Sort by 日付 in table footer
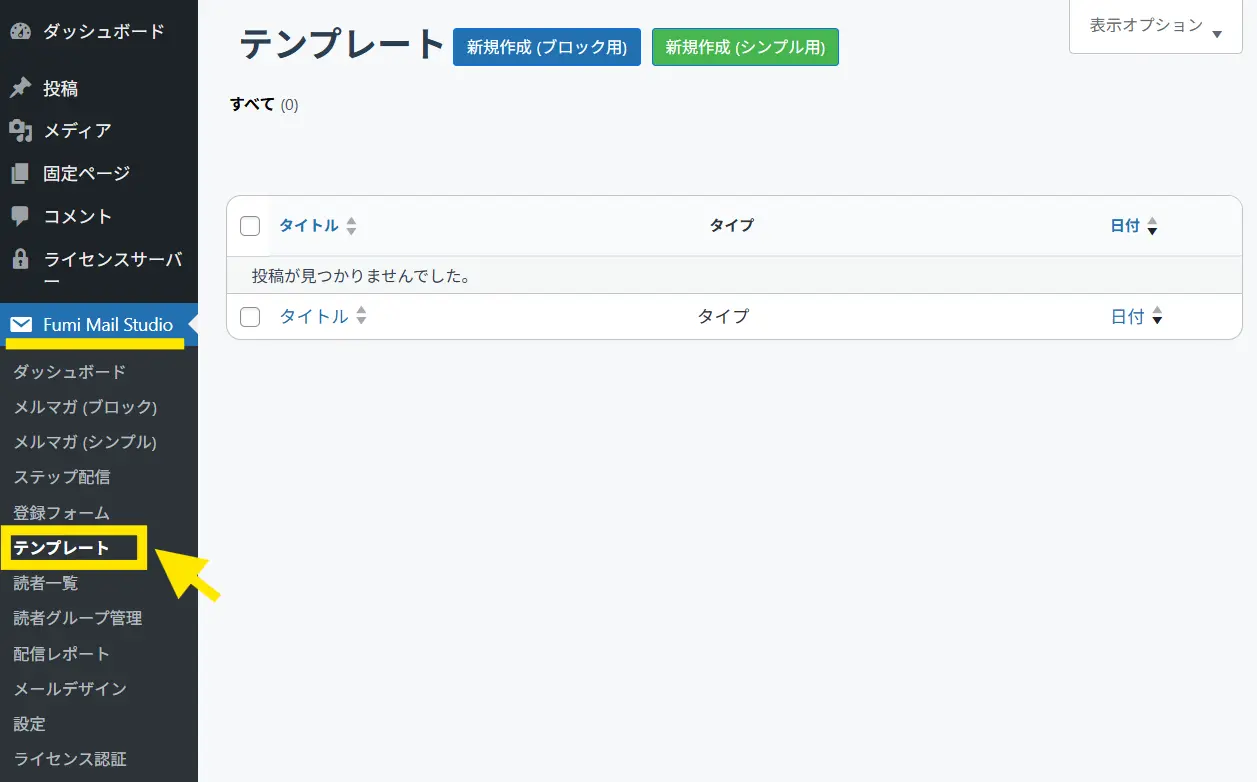Image resolution: width=1257 pixels, height=782 pixels. pyautogui.click(x=1128, y=317)
